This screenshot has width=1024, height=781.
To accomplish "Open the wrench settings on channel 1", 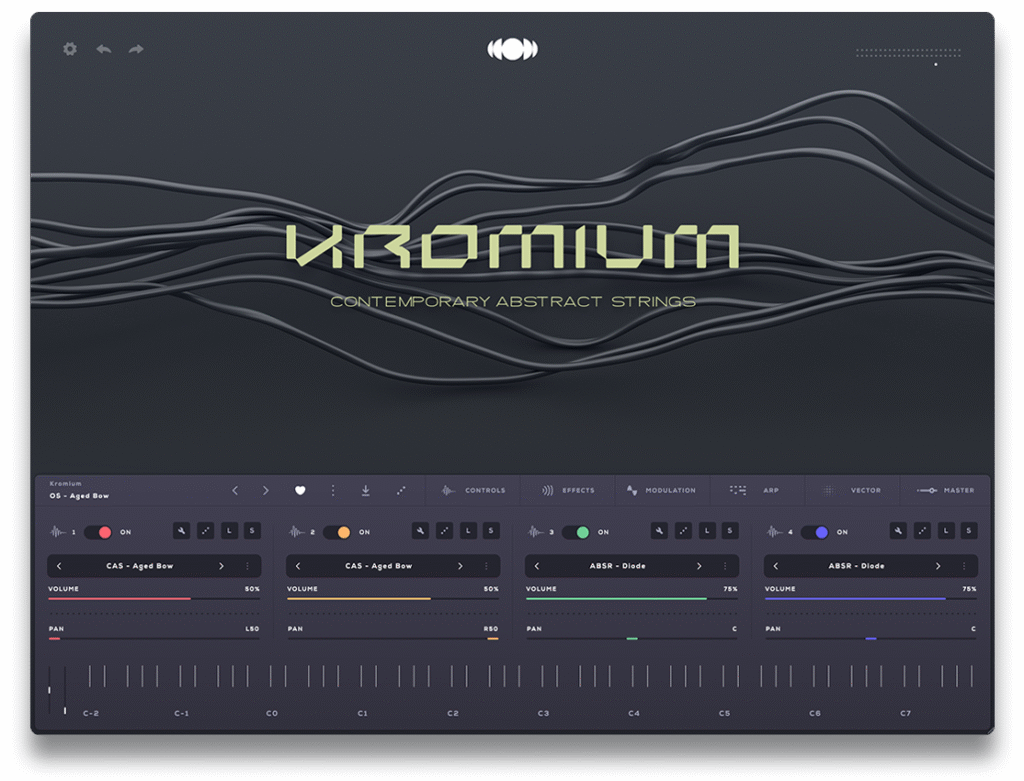I will point(181,531).
